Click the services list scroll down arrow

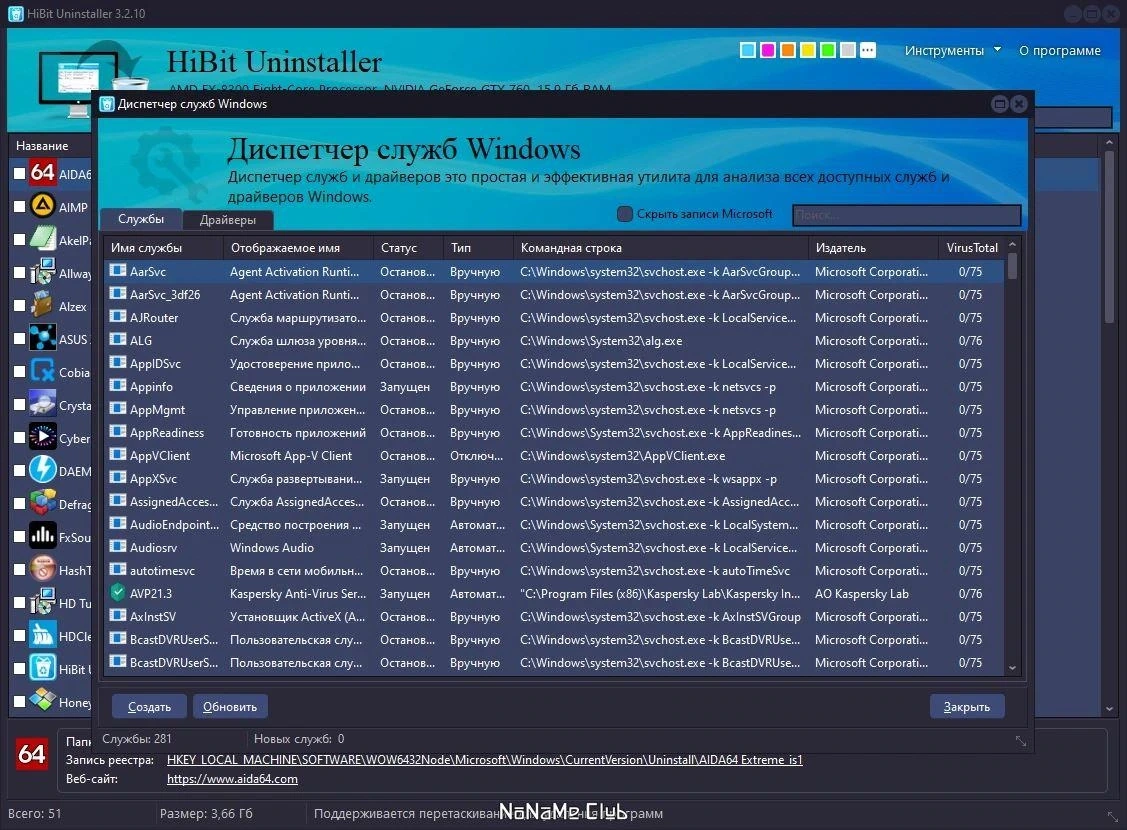pos(1012,668)
